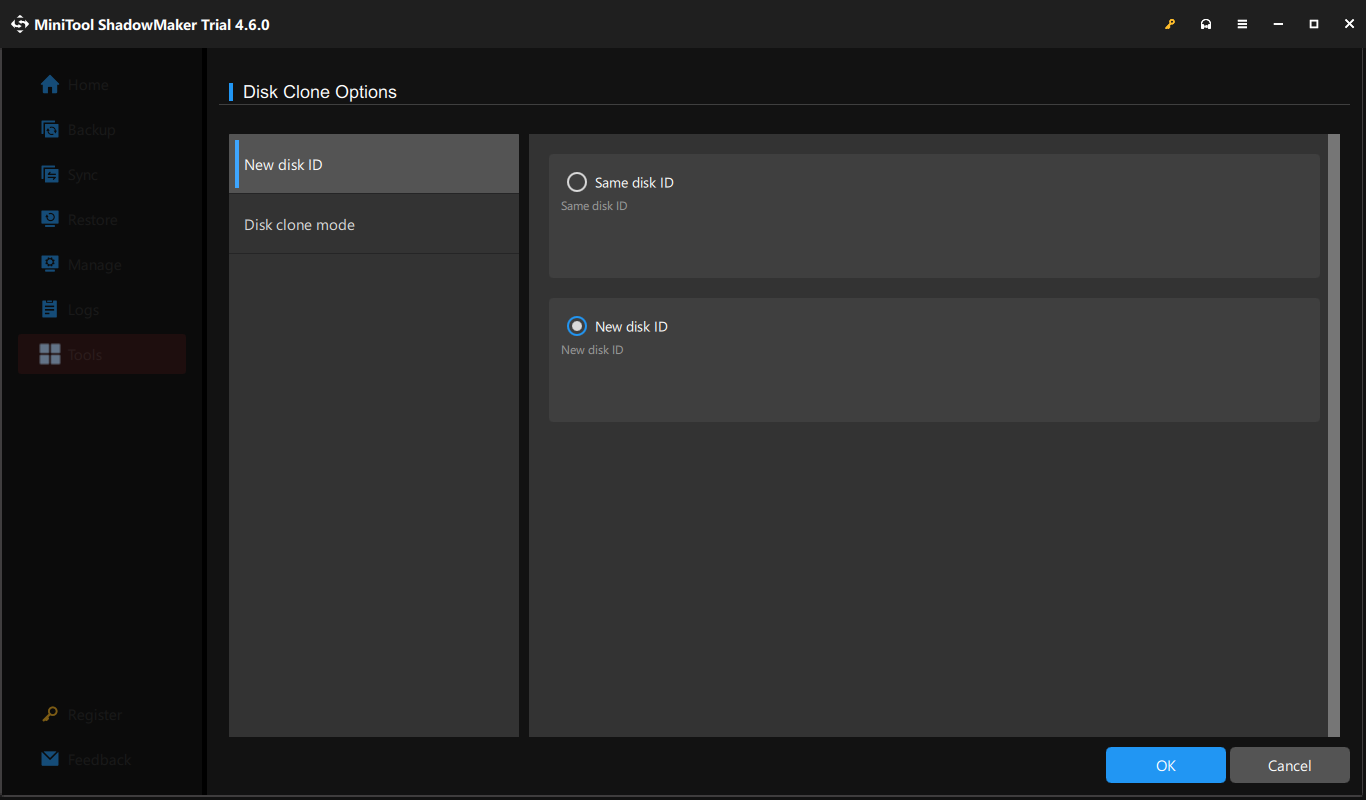Click the Manage icon
1366x800 pixels.
(x=50, y=264)
